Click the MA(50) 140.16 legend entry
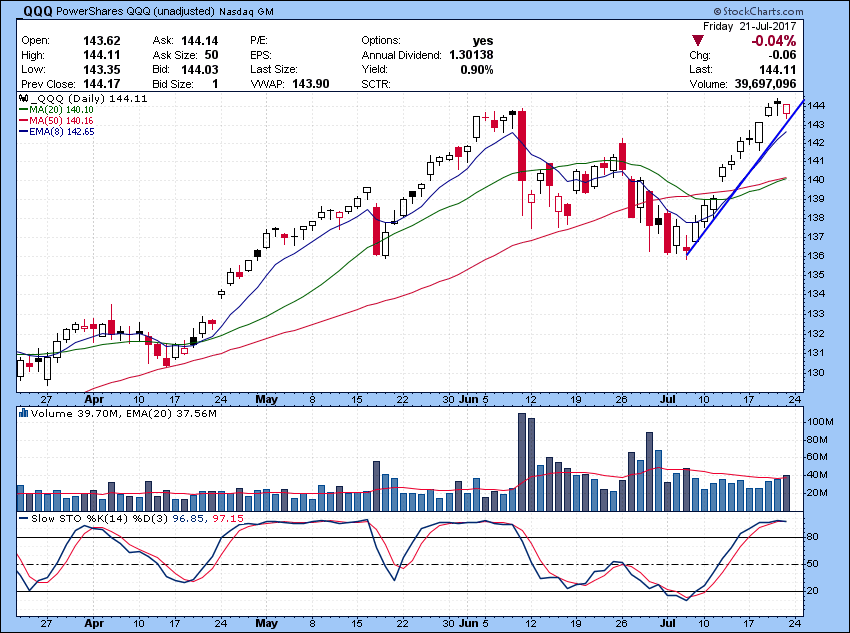This screenshot has width=850, height=633. tap(57, 120)
